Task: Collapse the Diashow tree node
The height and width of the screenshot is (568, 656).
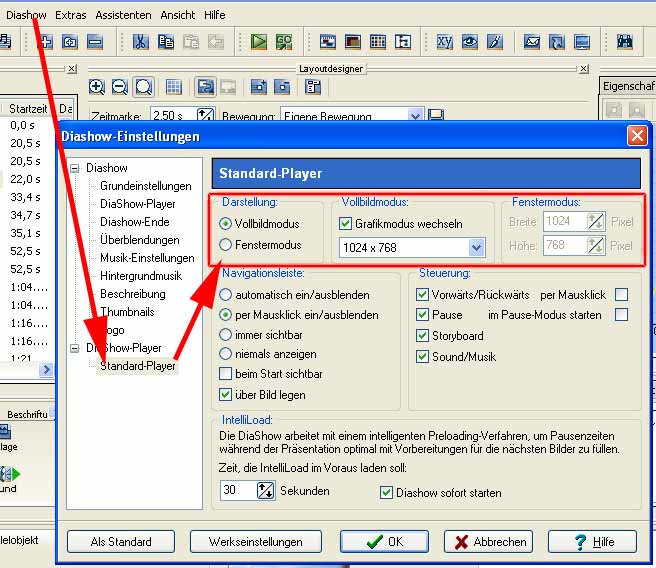Action: point(75,168)
